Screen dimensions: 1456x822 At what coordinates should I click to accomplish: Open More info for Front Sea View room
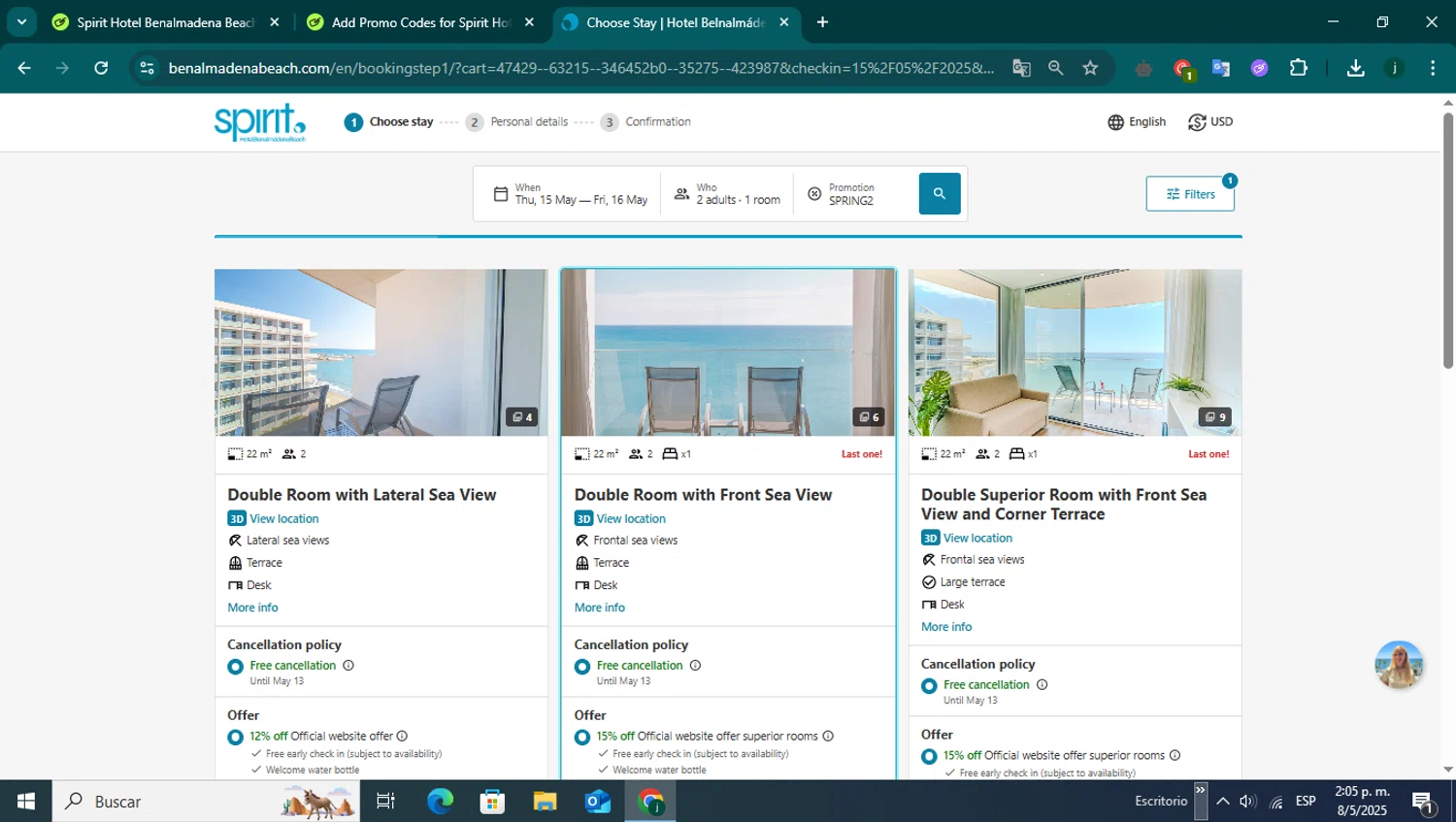coord(599,608)
